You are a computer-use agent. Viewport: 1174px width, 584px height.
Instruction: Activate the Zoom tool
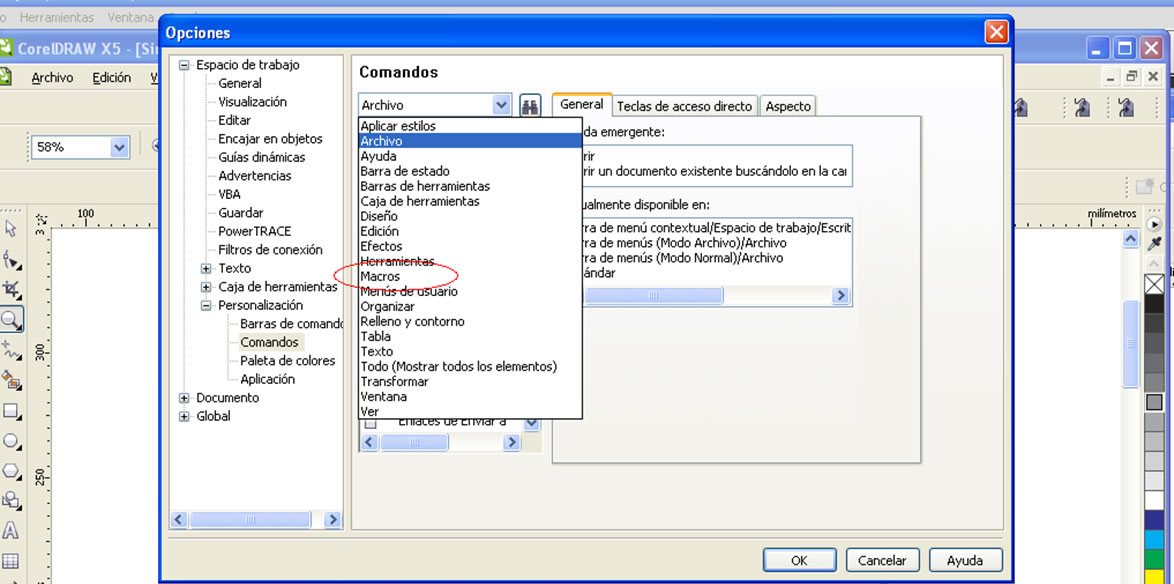click(10, 320)
